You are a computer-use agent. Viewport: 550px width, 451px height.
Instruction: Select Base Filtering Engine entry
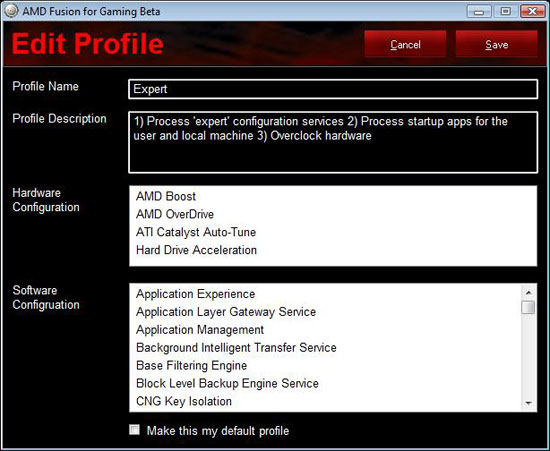pyautogui.click(x=192, y=365)
